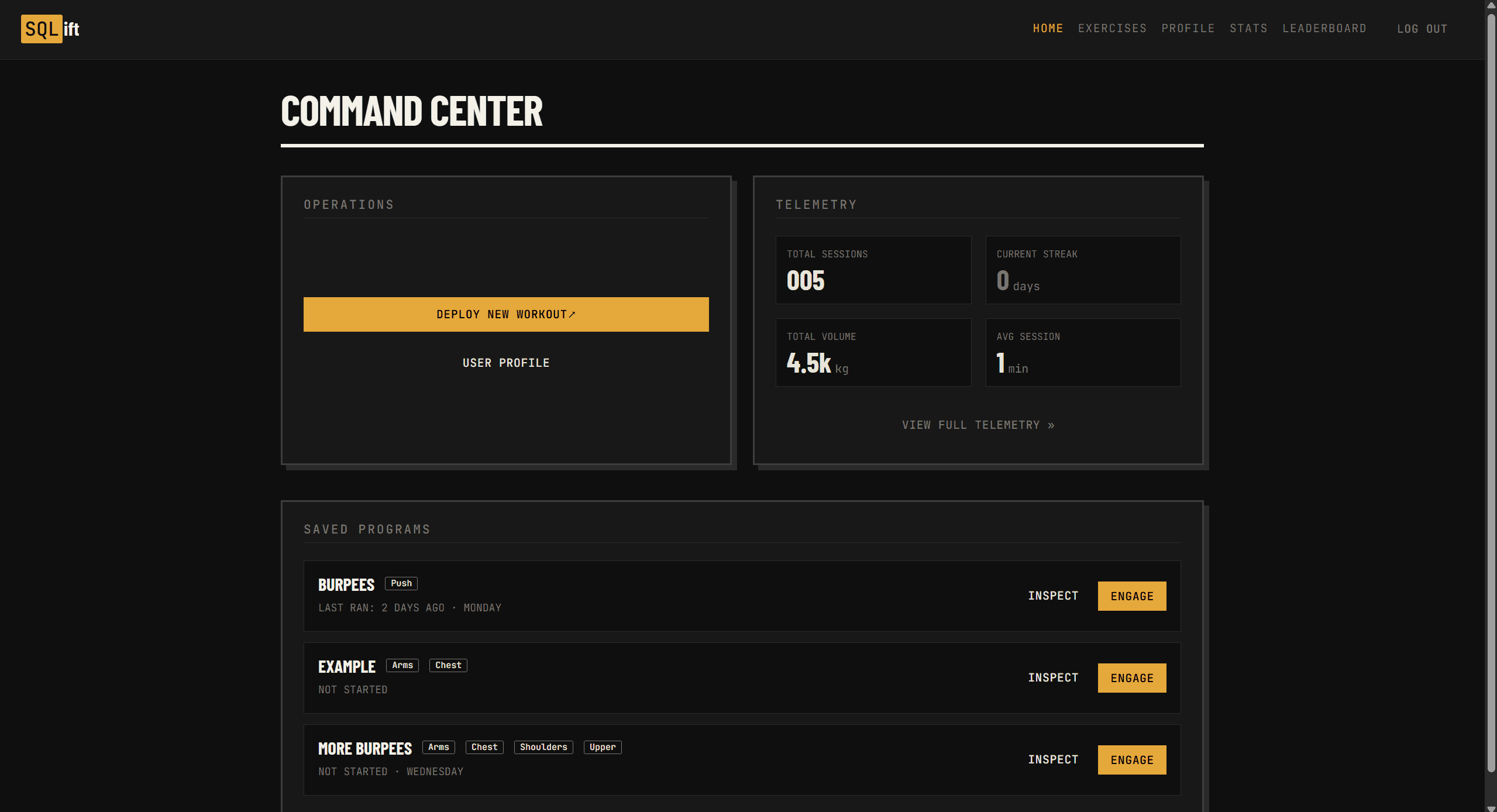Click the page vertical scrollbar thumb
1497x812 pixels.
click(1491, 392)
